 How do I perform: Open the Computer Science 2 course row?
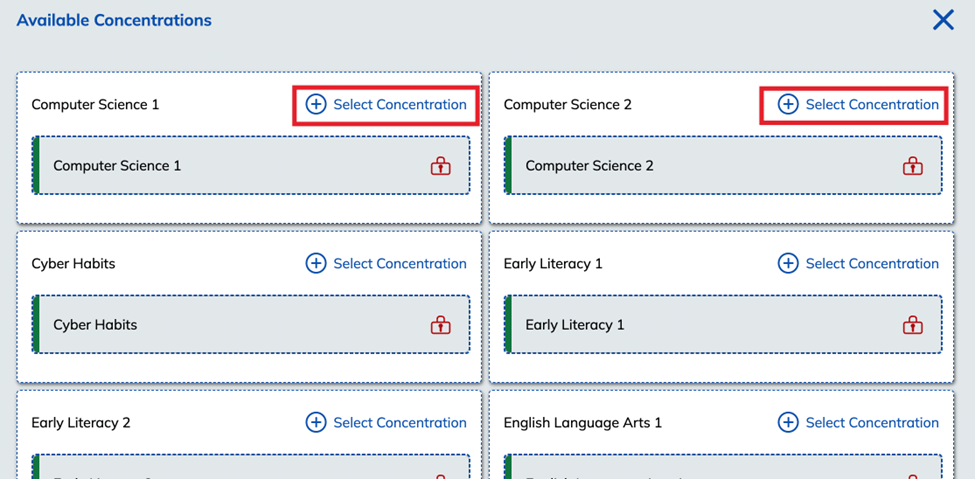[x=723, y=165]
